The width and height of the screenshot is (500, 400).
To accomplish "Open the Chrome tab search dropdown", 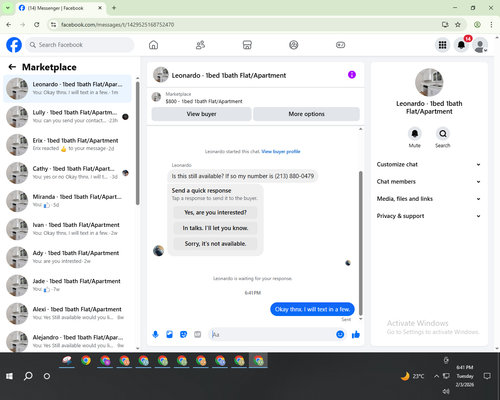I will (x=7, y=8).
